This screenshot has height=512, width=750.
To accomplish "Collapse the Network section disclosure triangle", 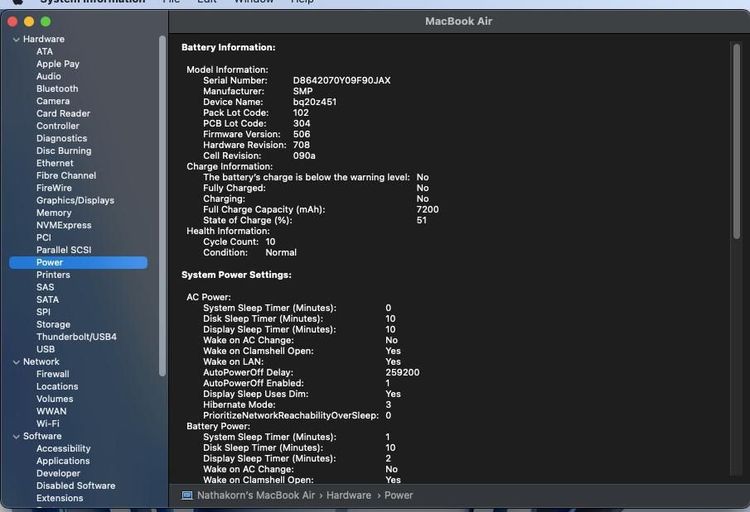I will [x=16, y=362].
